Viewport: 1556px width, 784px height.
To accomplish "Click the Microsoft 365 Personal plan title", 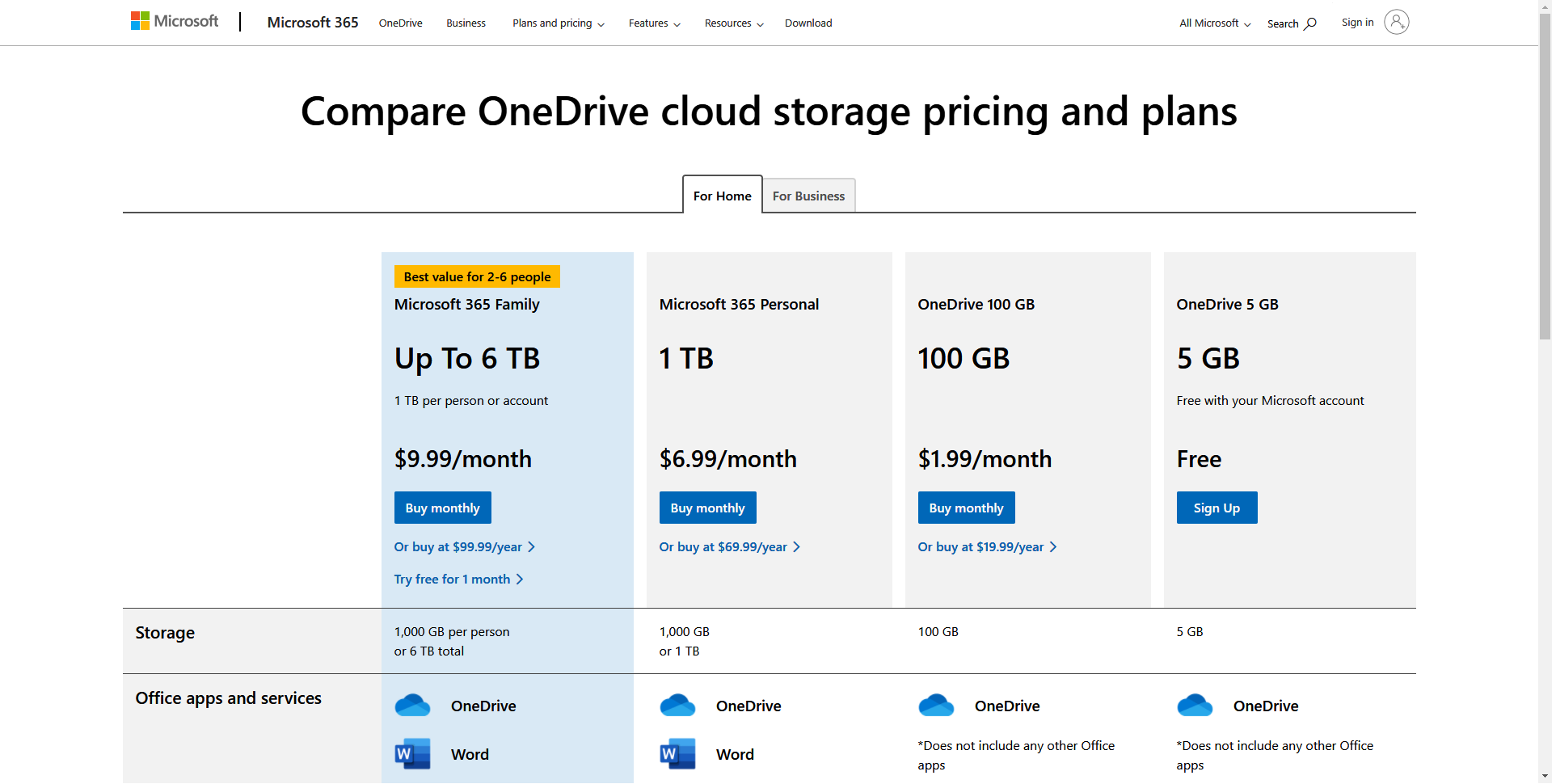I will pos(740,305).
